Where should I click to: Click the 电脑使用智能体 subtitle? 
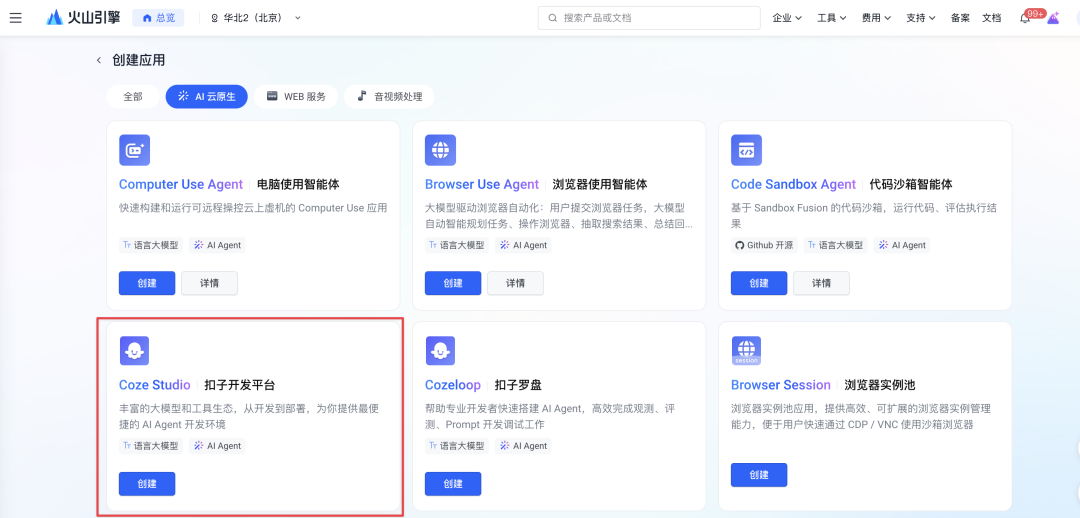[x=298, y=185]
